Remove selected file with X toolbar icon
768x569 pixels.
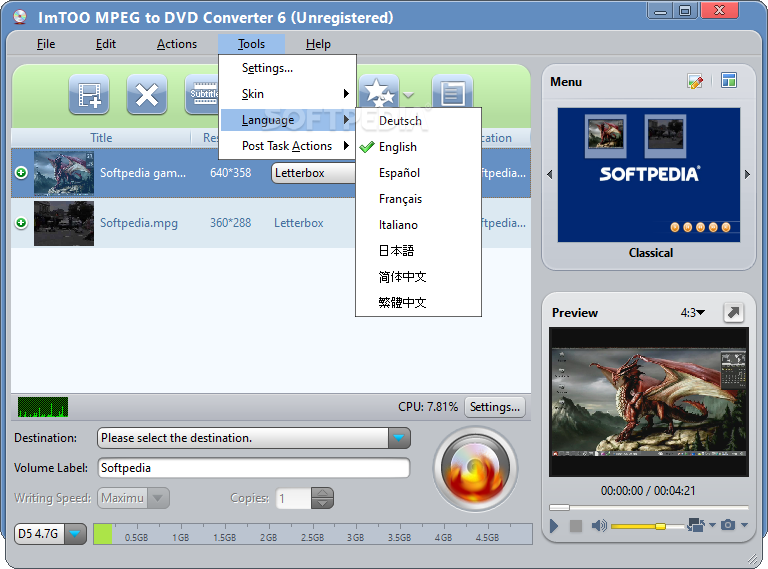(147, 95)
